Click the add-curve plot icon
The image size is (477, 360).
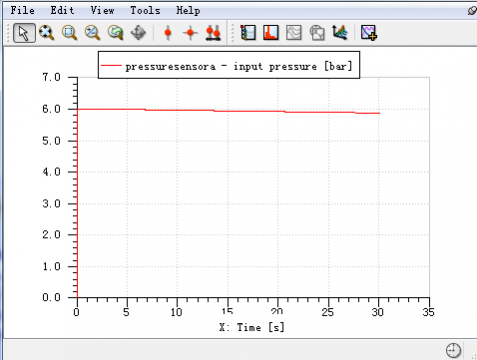[369, 33]
